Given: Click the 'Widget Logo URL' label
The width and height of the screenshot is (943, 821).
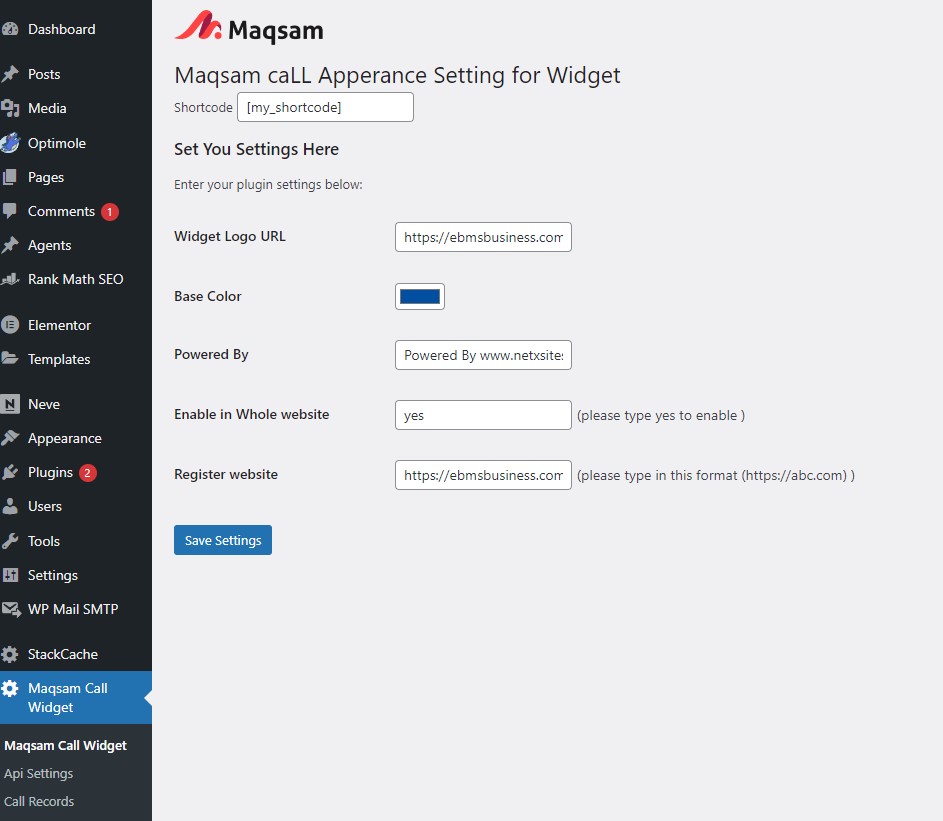Looking at the screenshot, I should coord(230,236).
